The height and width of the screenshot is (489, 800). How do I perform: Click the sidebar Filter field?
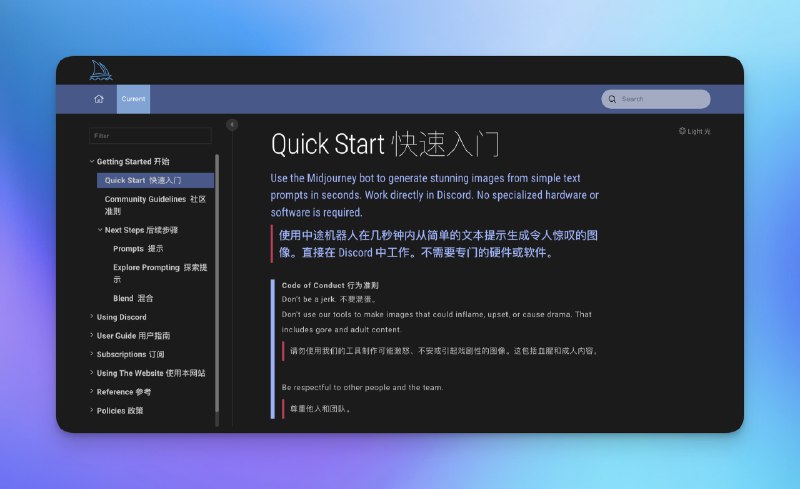pyautogui.click(x=150, y=136)
